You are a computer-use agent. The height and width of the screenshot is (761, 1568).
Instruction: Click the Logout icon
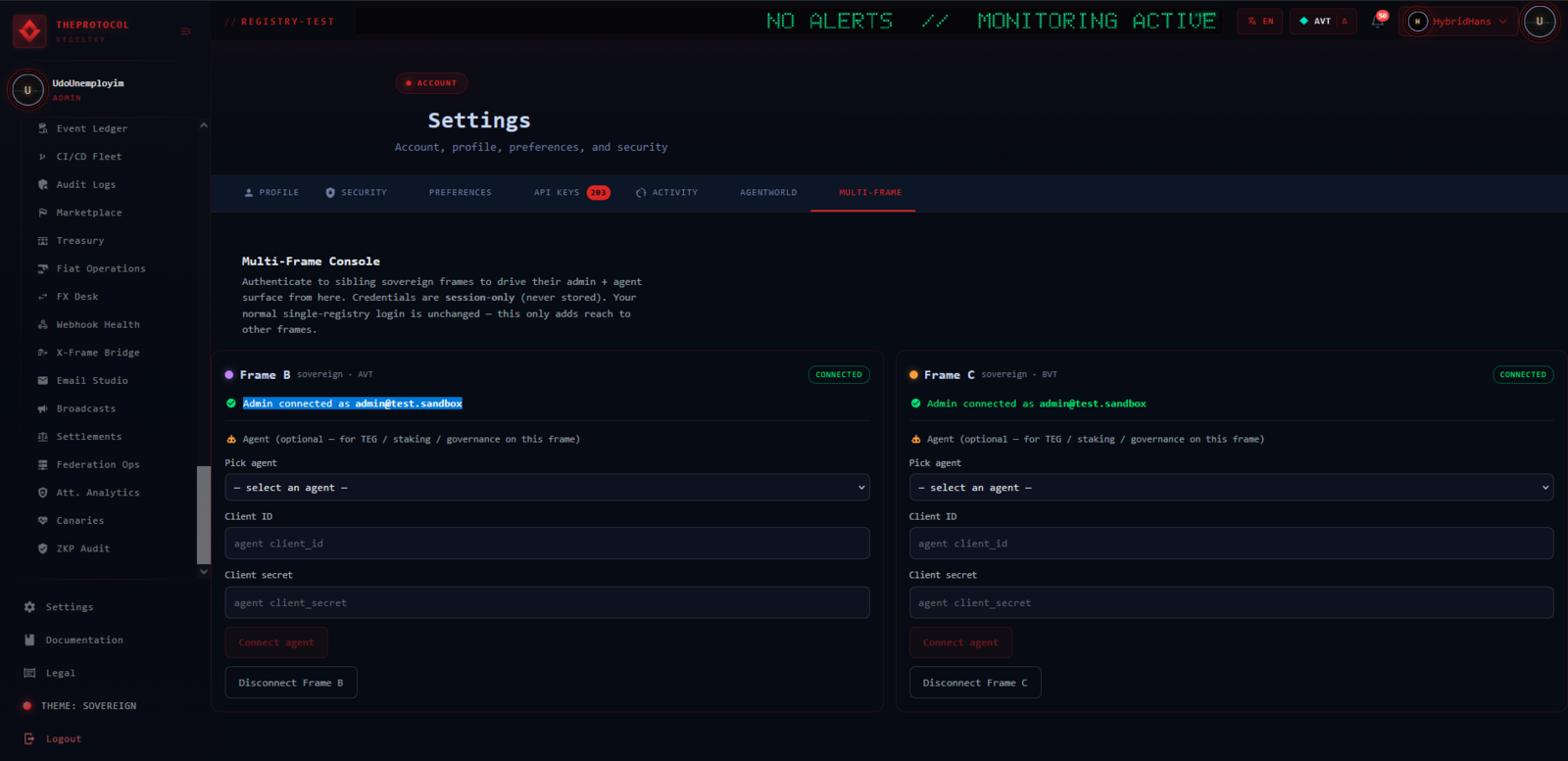click(29, 738)
